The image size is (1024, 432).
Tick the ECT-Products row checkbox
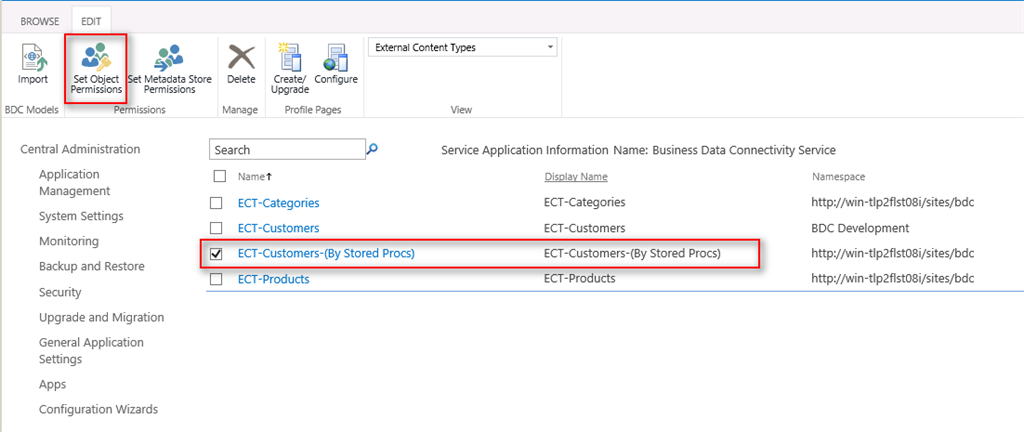217,279
